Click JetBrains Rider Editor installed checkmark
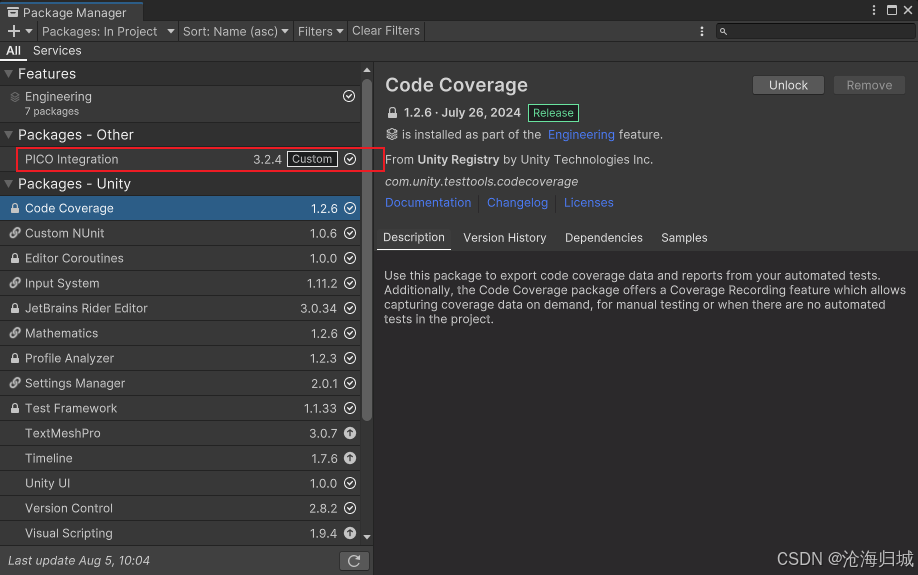918x575 pixels. click(350, 308)
